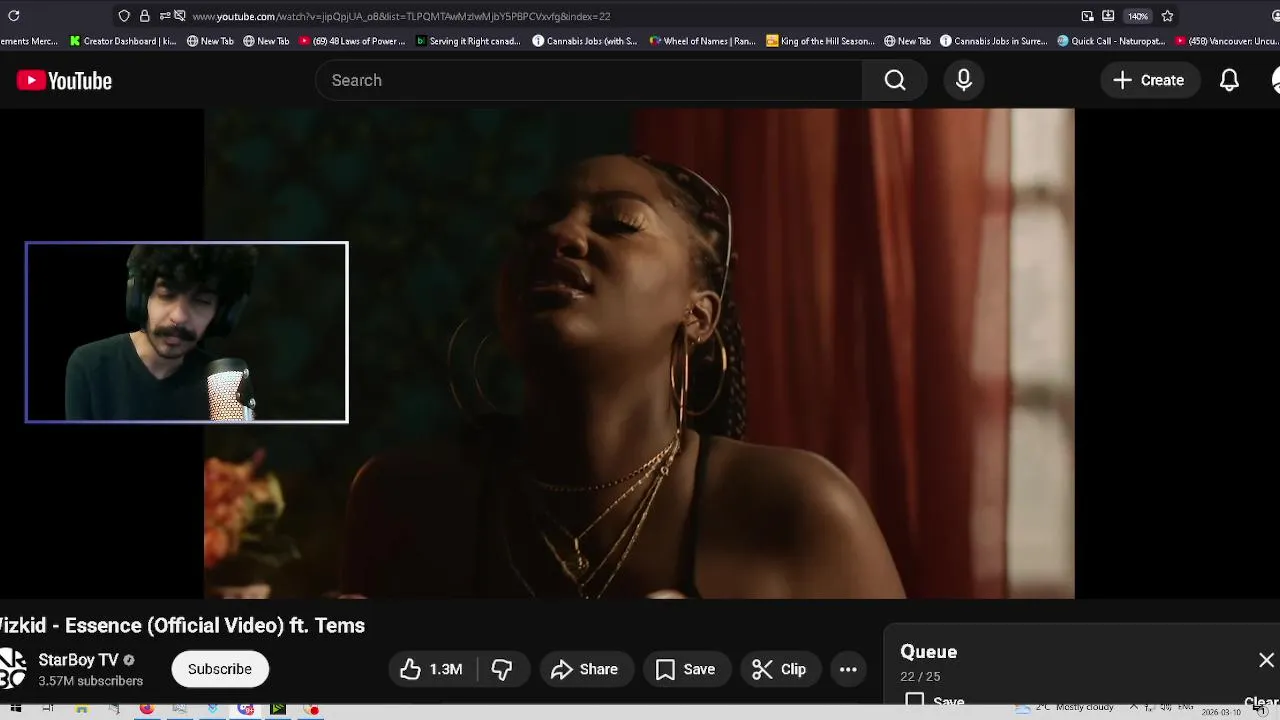Click the 140% zoom level indicator
This screenshot has width=1280, height=720.
1138,16
